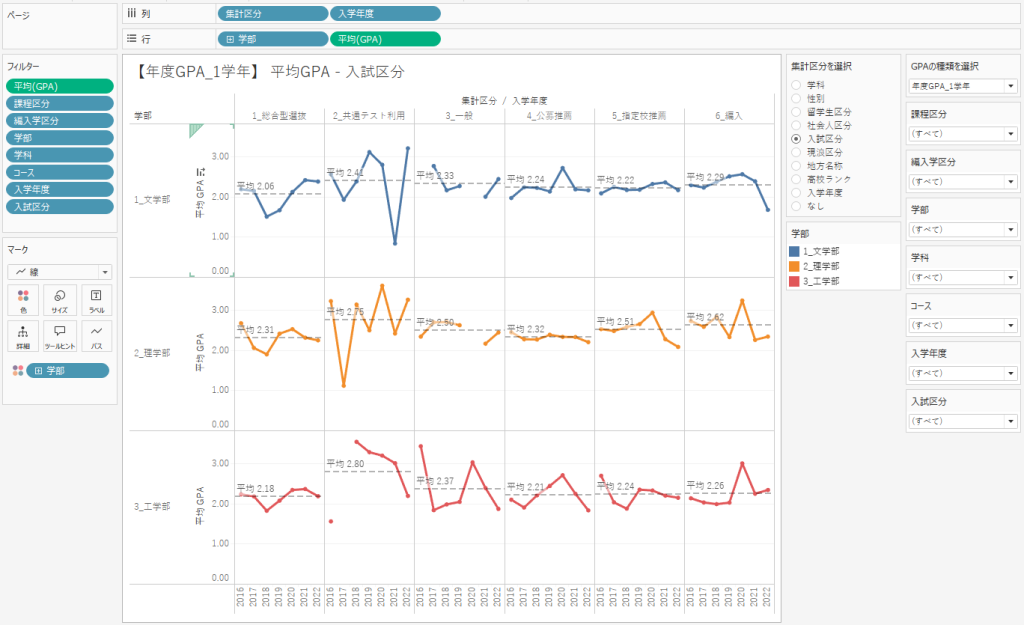This screenshot has width=1024, height=625.
Task: Click the 入試区分 pill in the filters shelf
Action: (60, 206)
